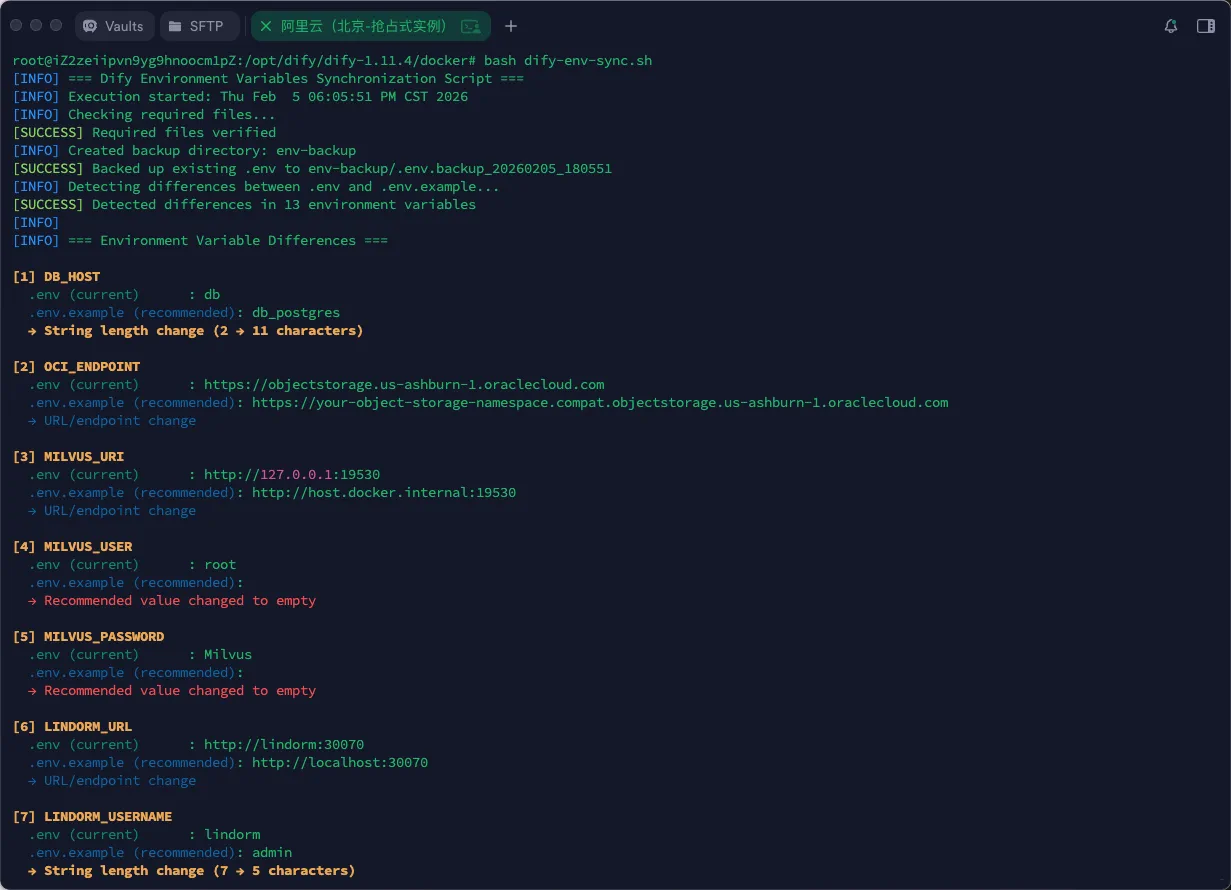Image resolution: width=1231 pixels, height=890 pixels.
Task: Toggle the right sidebar panel icon
Action: (1206, 26)
